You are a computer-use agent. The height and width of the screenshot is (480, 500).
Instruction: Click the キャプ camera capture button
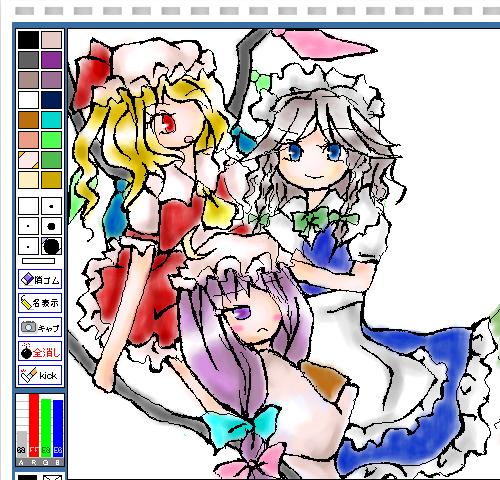tap(40, 327)
